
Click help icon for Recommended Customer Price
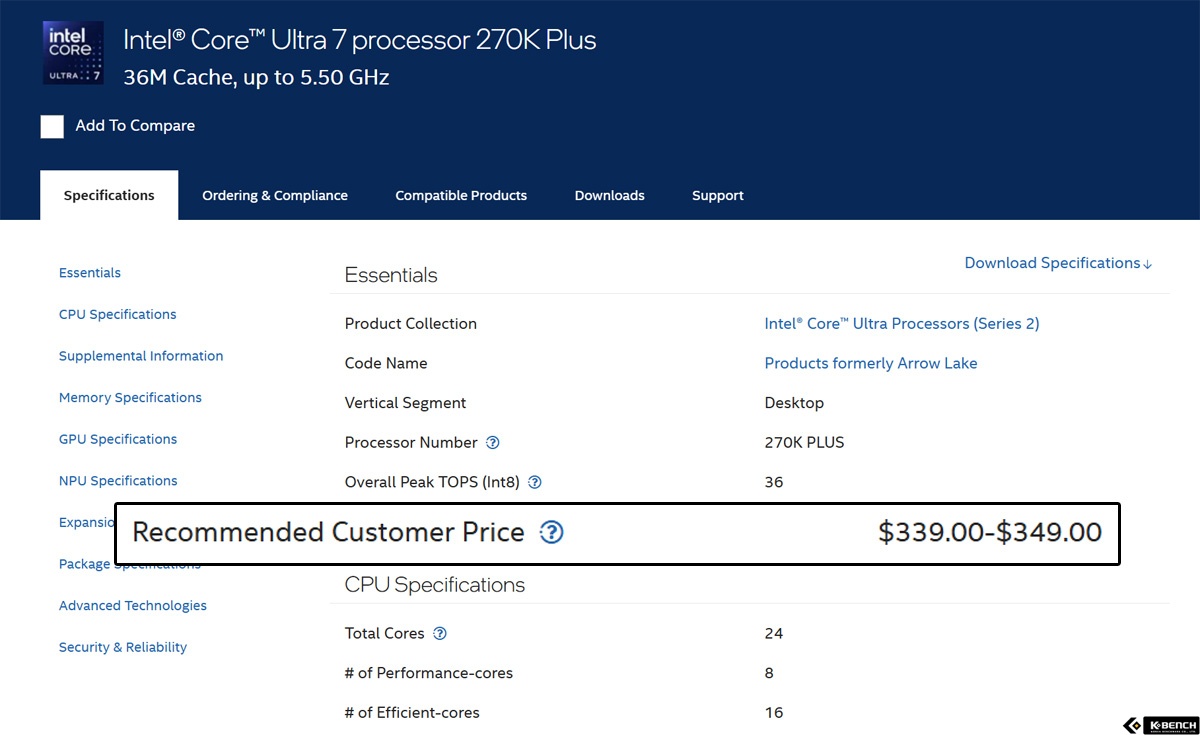pyautogui.click(x=551, y=533)
